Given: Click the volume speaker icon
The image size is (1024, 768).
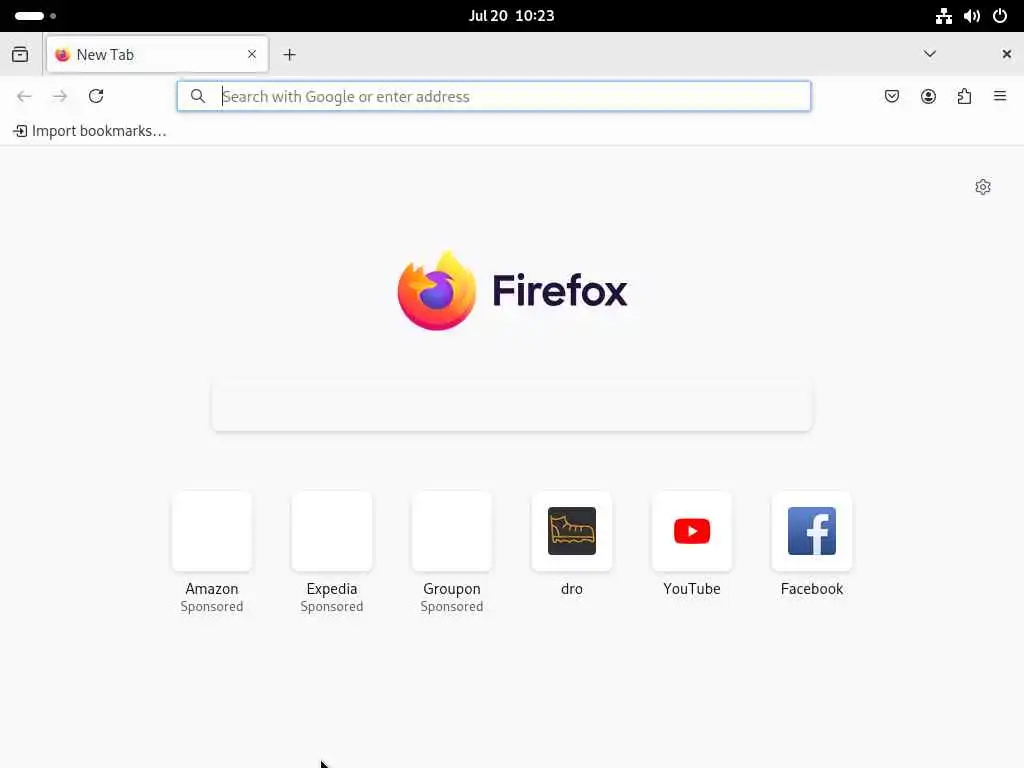Looking at the screenshot, I should [x=972, y=16].
